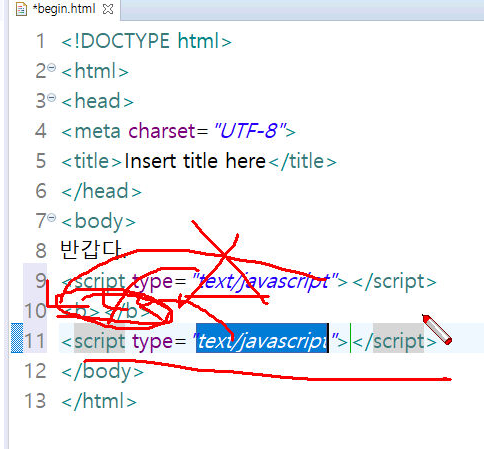Click the closing </script> tag on line 9
This screenshot has width=484, height=449.
point(394,282)
